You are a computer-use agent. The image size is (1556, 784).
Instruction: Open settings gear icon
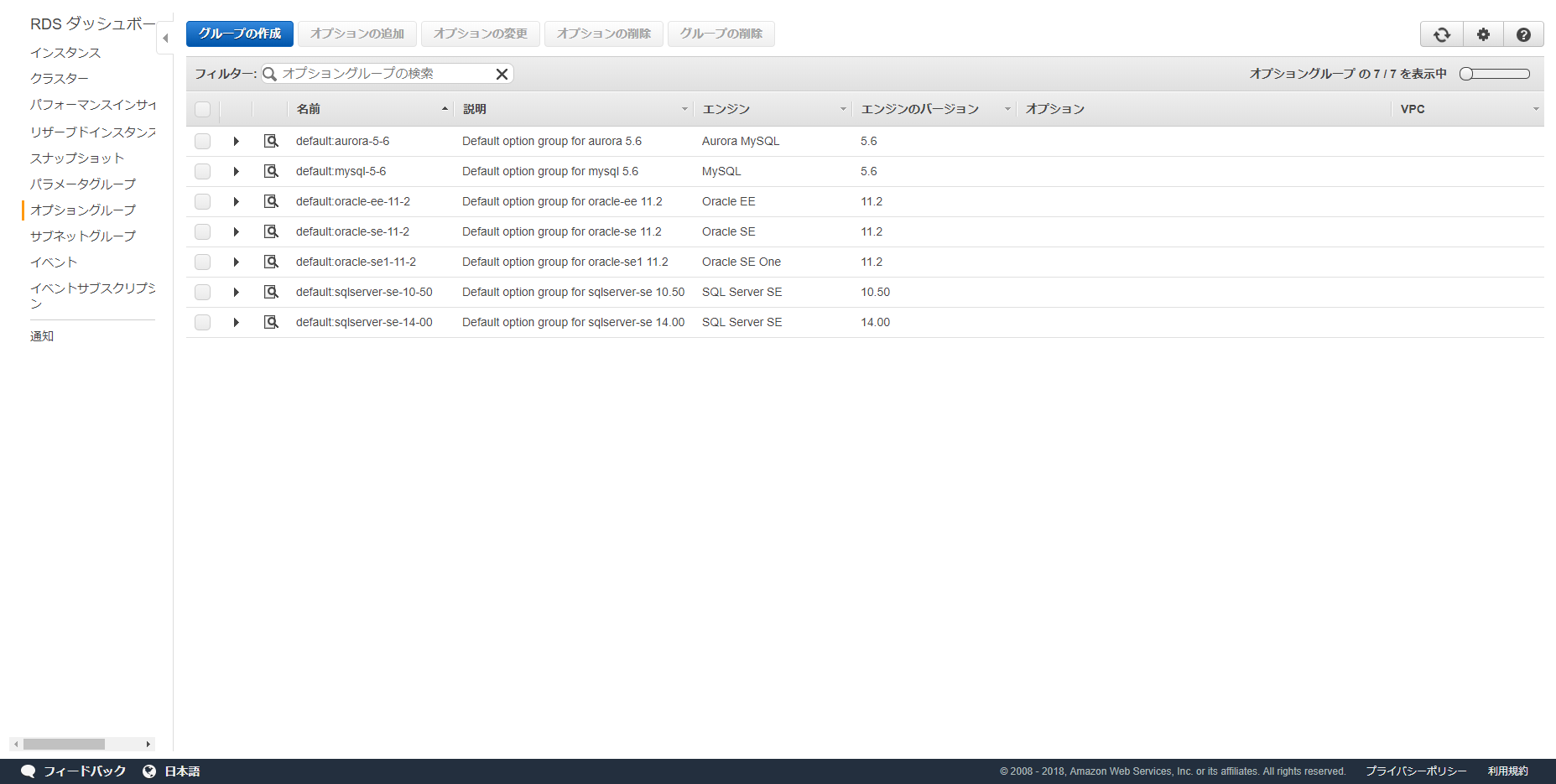tap(1483, 34)
